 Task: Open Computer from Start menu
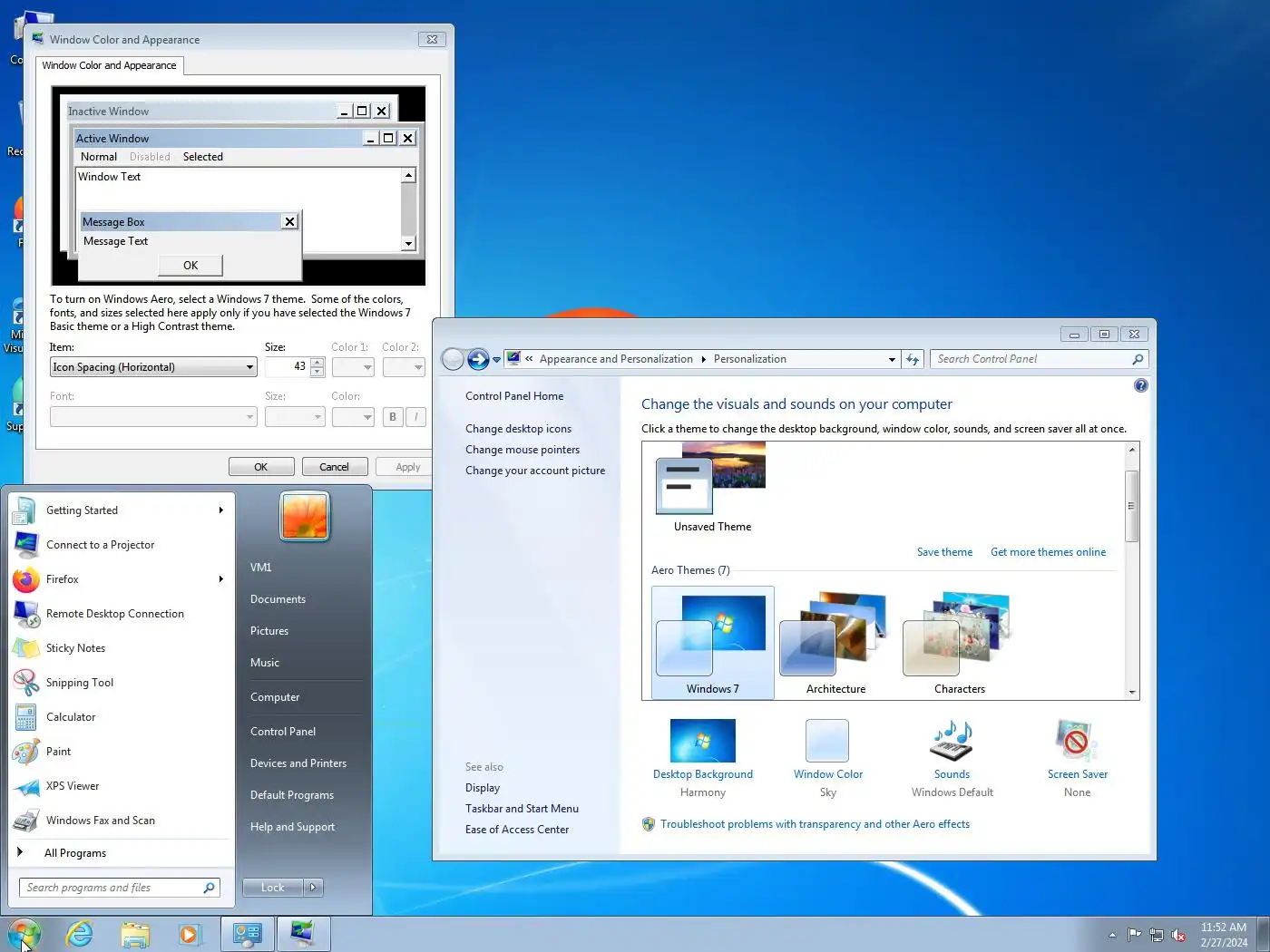(x=275, y=697)
